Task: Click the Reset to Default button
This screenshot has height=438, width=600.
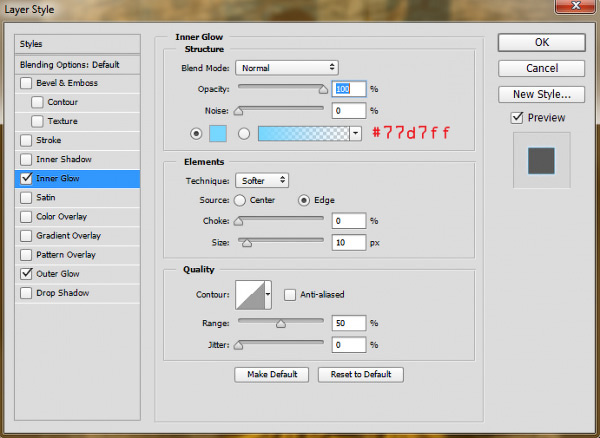Action: pos(361,374)
